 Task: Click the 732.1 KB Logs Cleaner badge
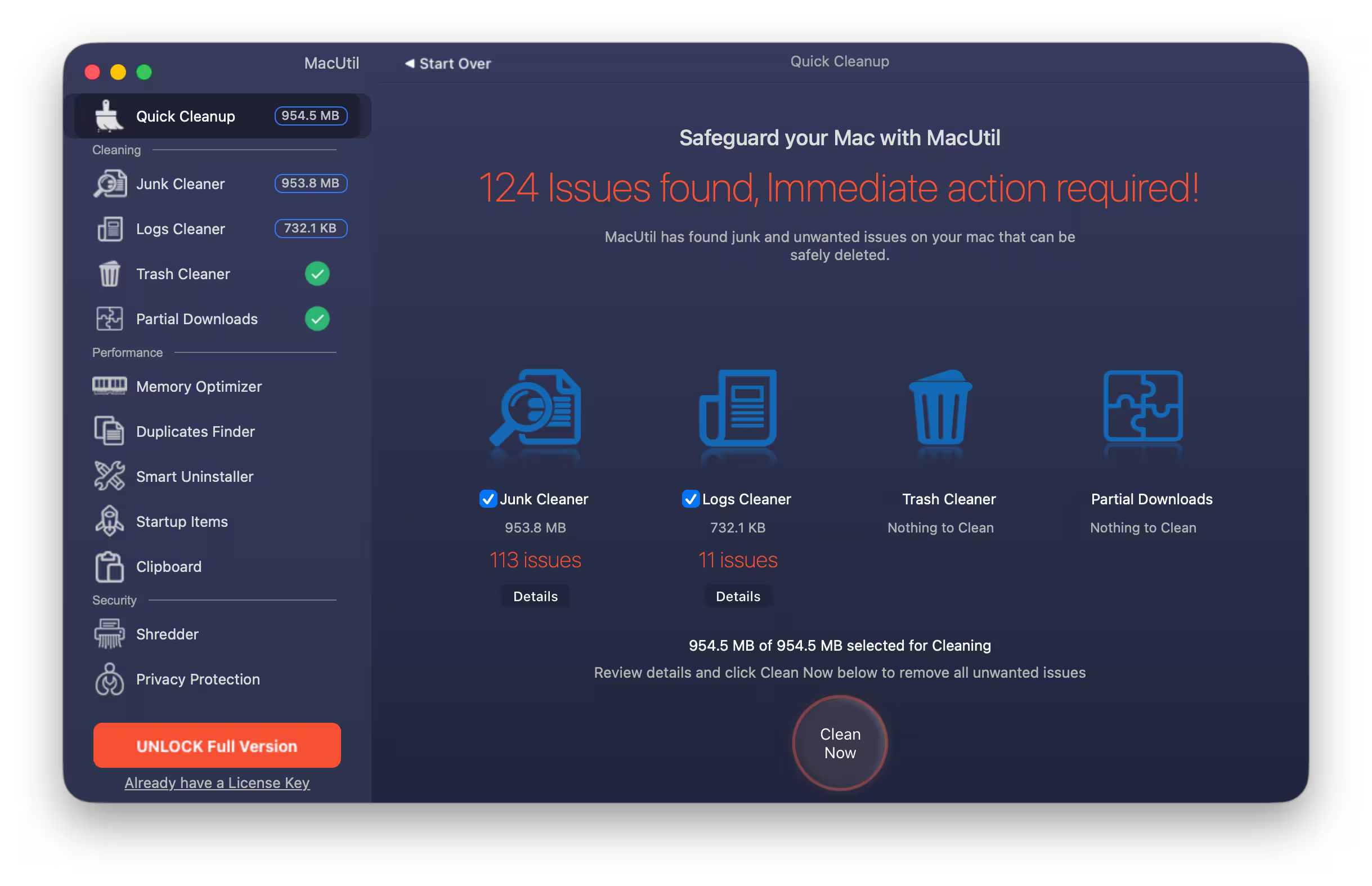click(x=311, y=228)
